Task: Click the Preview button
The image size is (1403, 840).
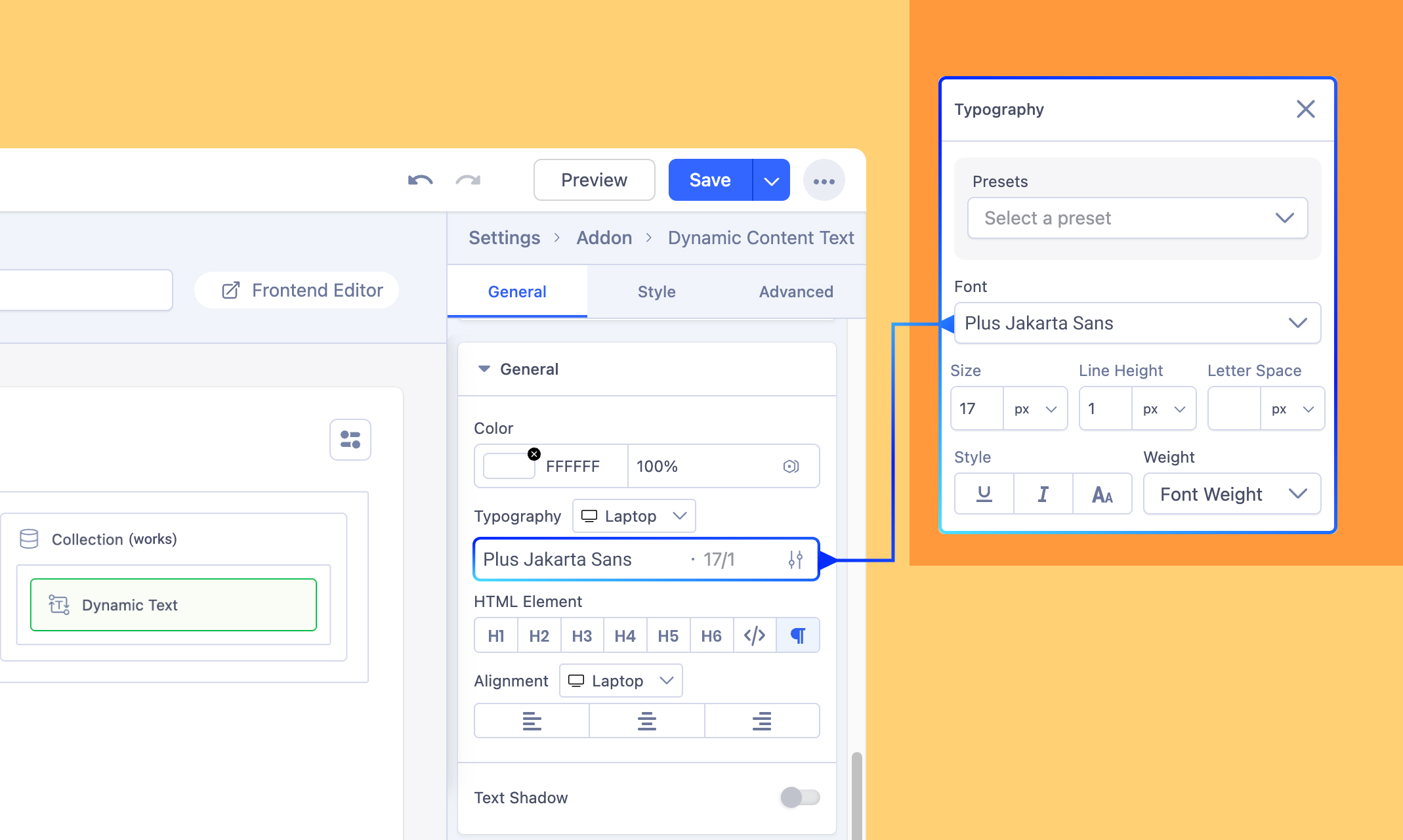Action: pos(594,180)
